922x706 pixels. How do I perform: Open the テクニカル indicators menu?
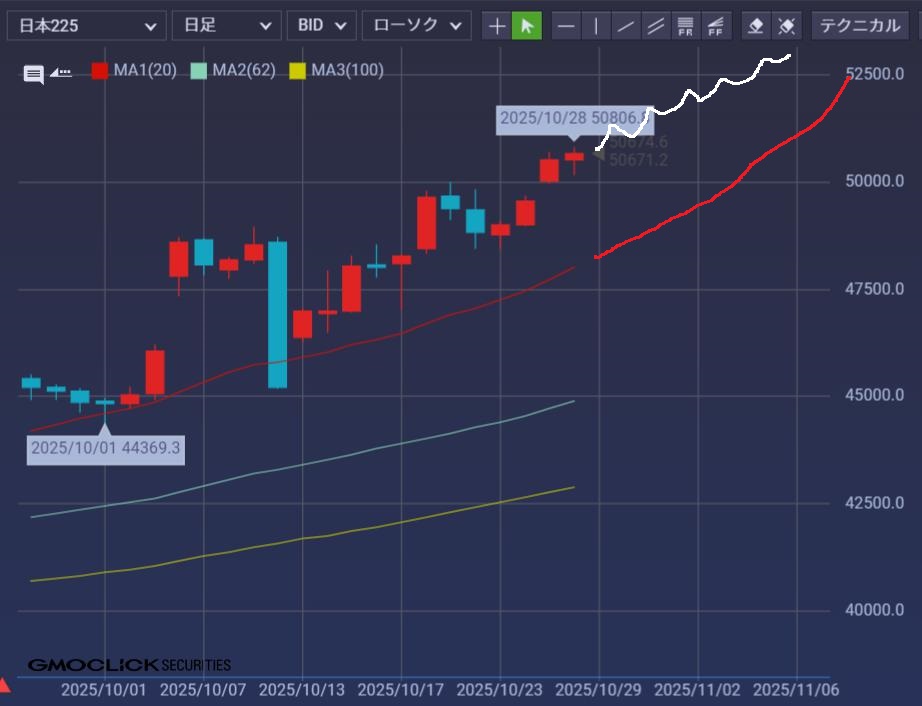pos(861,26)
